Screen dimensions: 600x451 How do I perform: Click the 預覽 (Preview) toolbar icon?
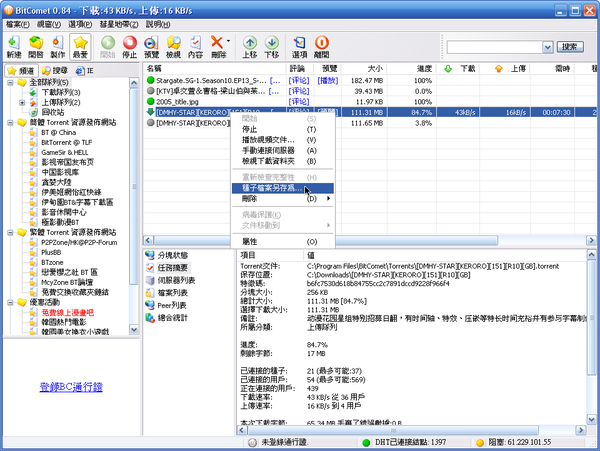152,47
